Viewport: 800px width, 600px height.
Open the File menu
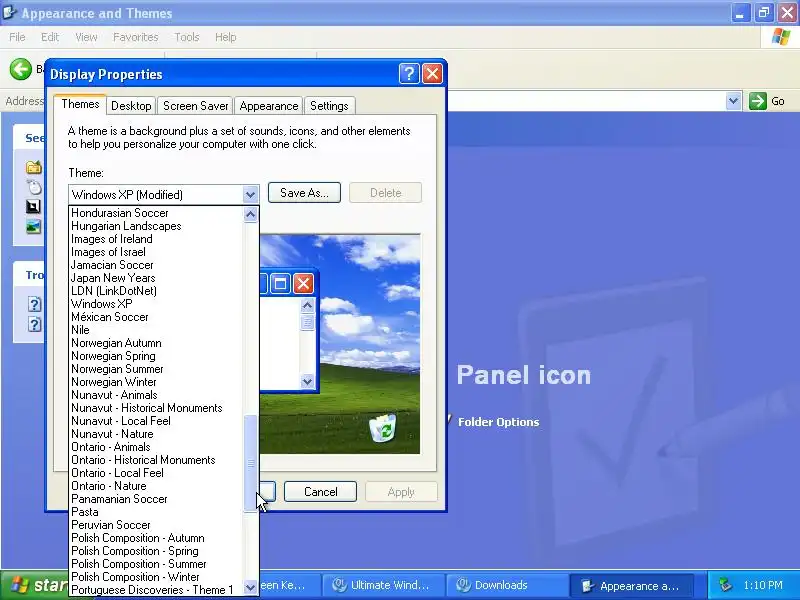(17, 37)
